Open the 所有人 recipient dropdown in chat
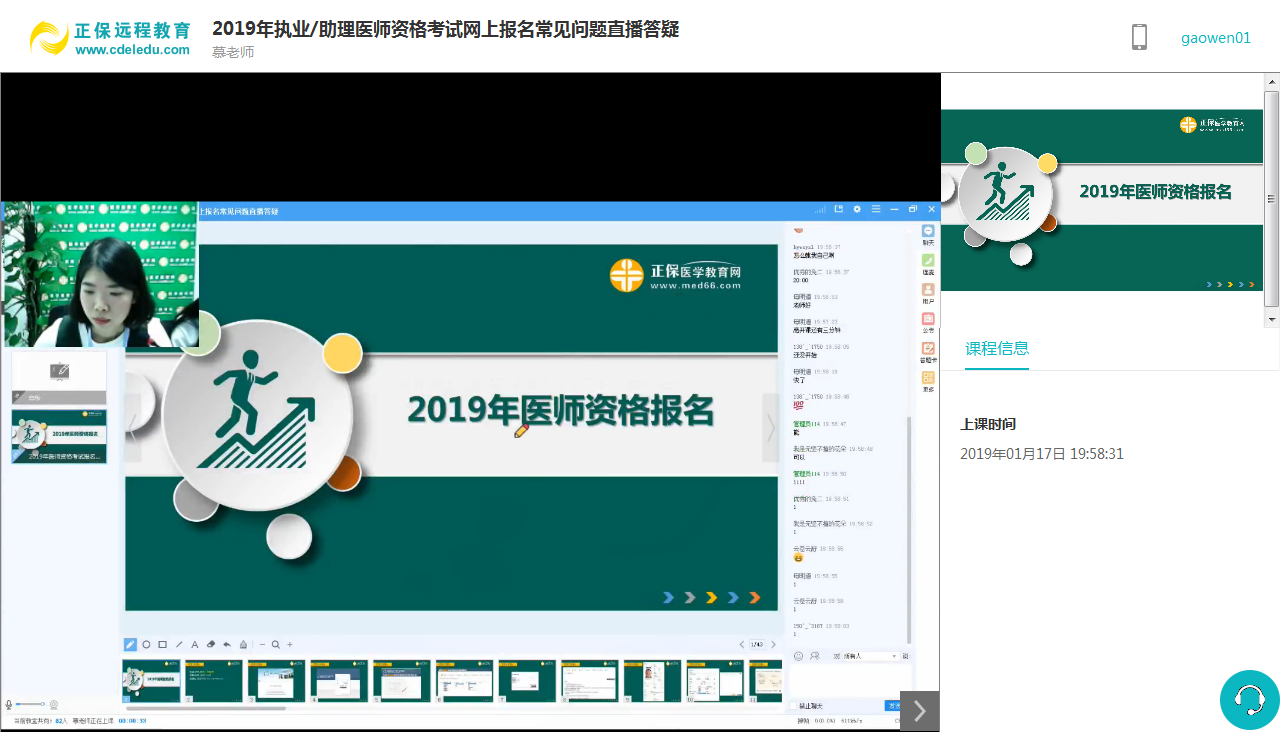The height and width of the screenshot is (732, 1280). point(868,656)
